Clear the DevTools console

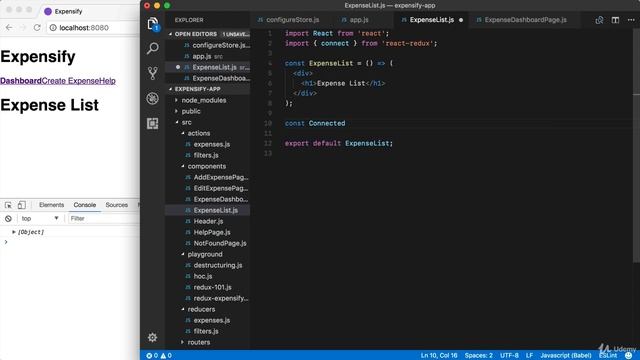click(8, 219)
